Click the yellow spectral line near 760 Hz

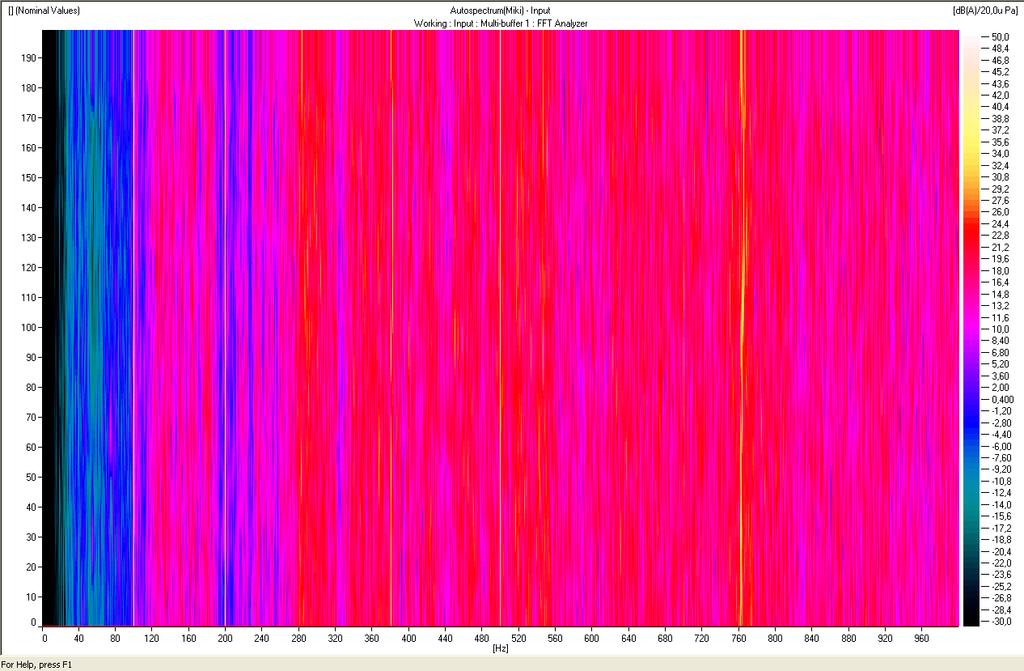(742, 327)
